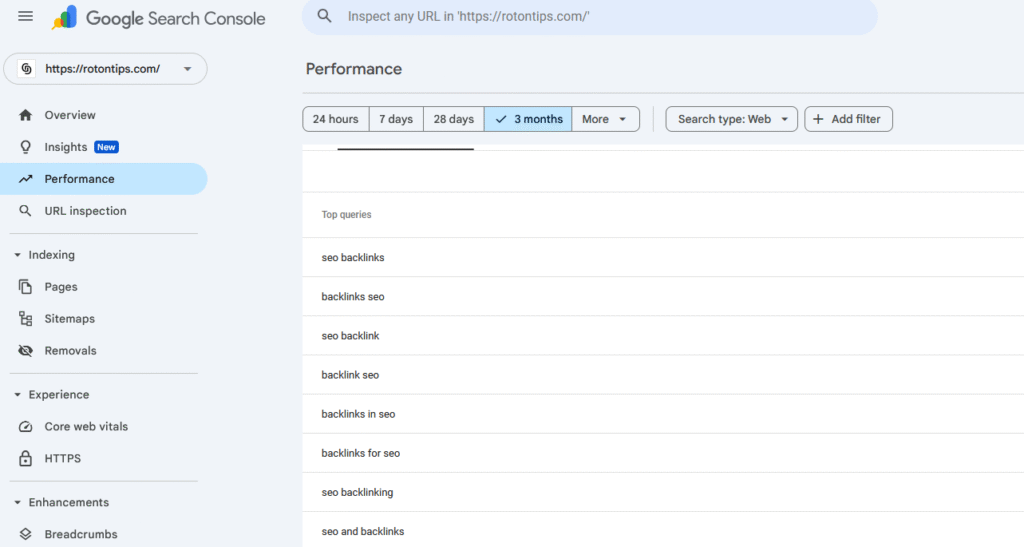Open the property selector dropdown arrow
The width and height of the screenshot is (1024, 547).
(x=187, y=69)
